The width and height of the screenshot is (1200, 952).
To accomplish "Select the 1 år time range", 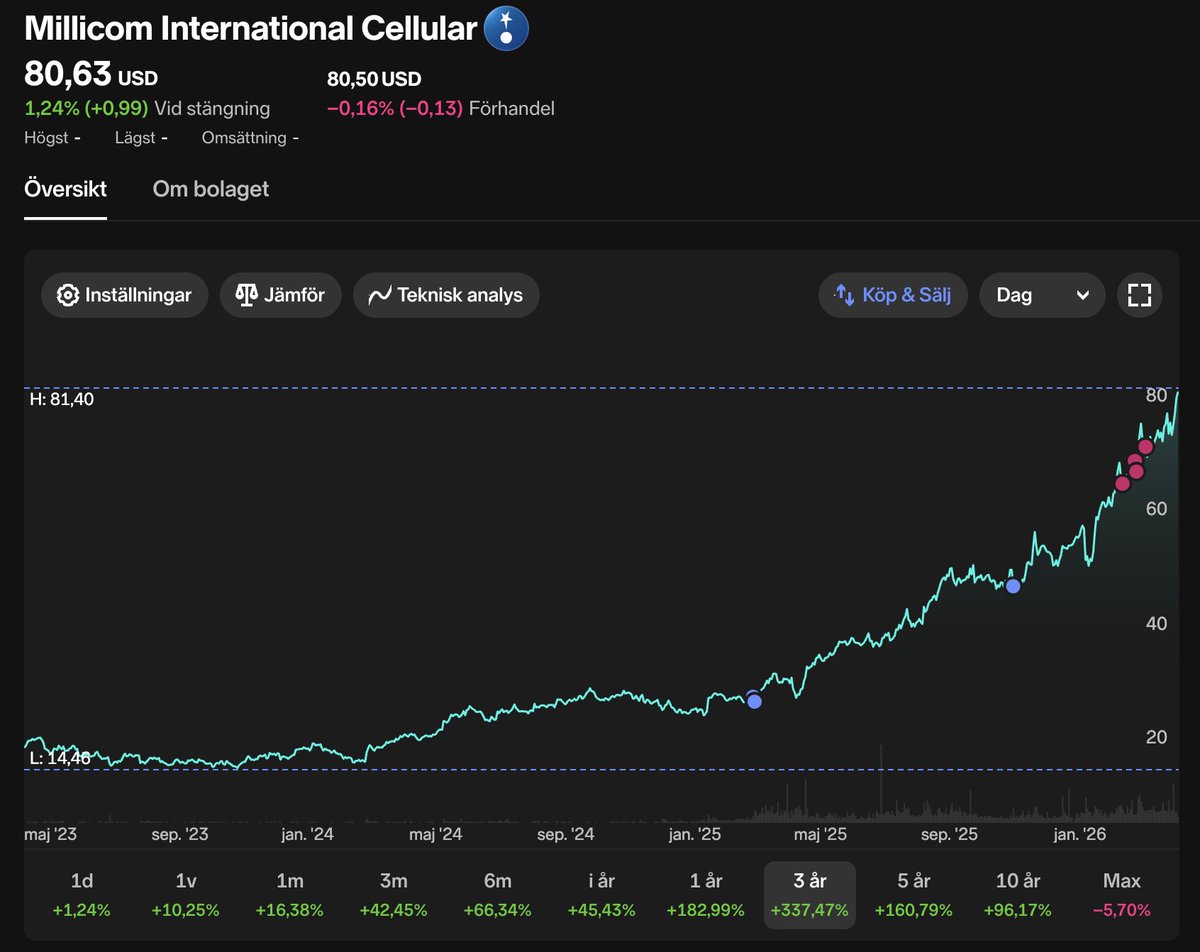I will coord(706,894).
